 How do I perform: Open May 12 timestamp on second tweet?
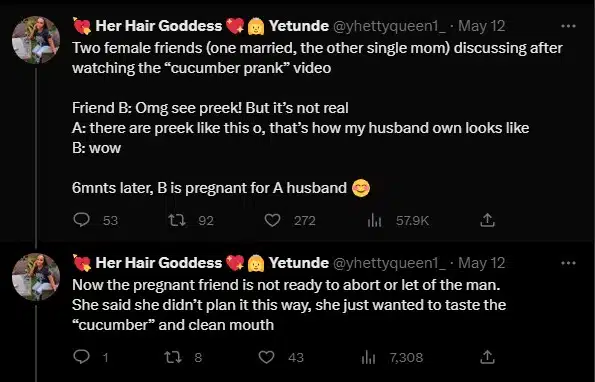coord(482,263)
